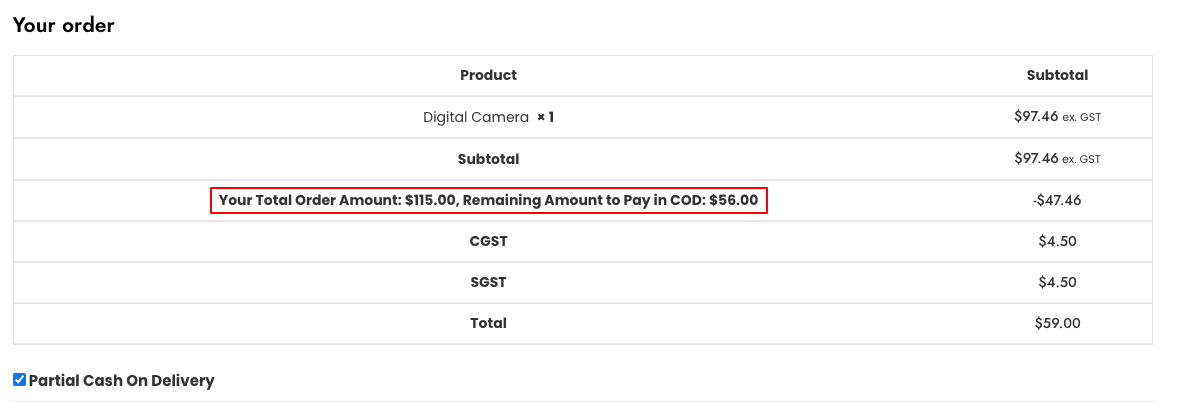
Task: Click ex. GST text in product row
Action: point(1082,118)
